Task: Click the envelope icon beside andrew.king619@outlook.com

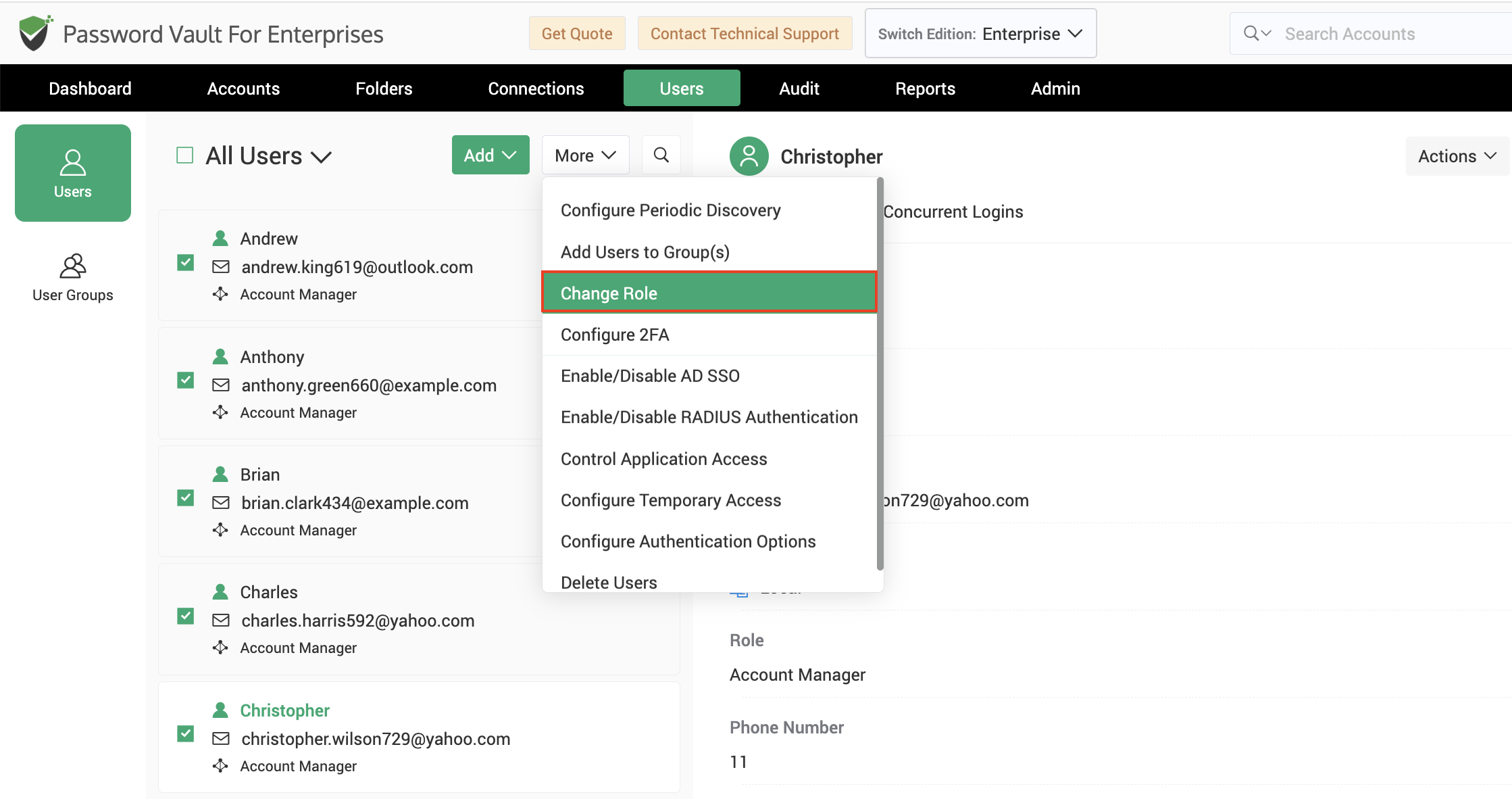Action: pyautogui.click(x=221, y=267)
